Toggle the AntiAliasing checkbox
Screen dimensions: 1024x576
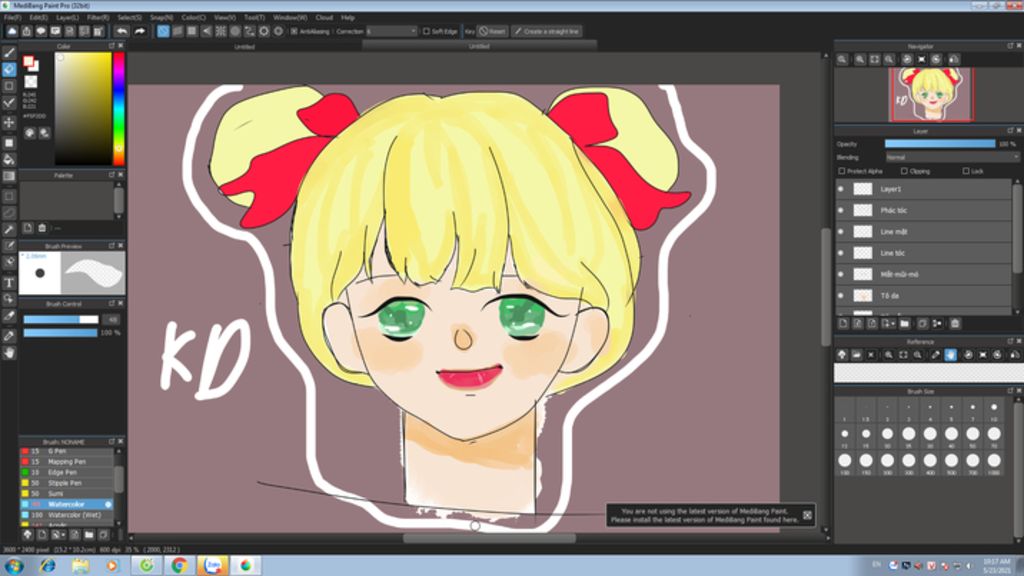294,31
